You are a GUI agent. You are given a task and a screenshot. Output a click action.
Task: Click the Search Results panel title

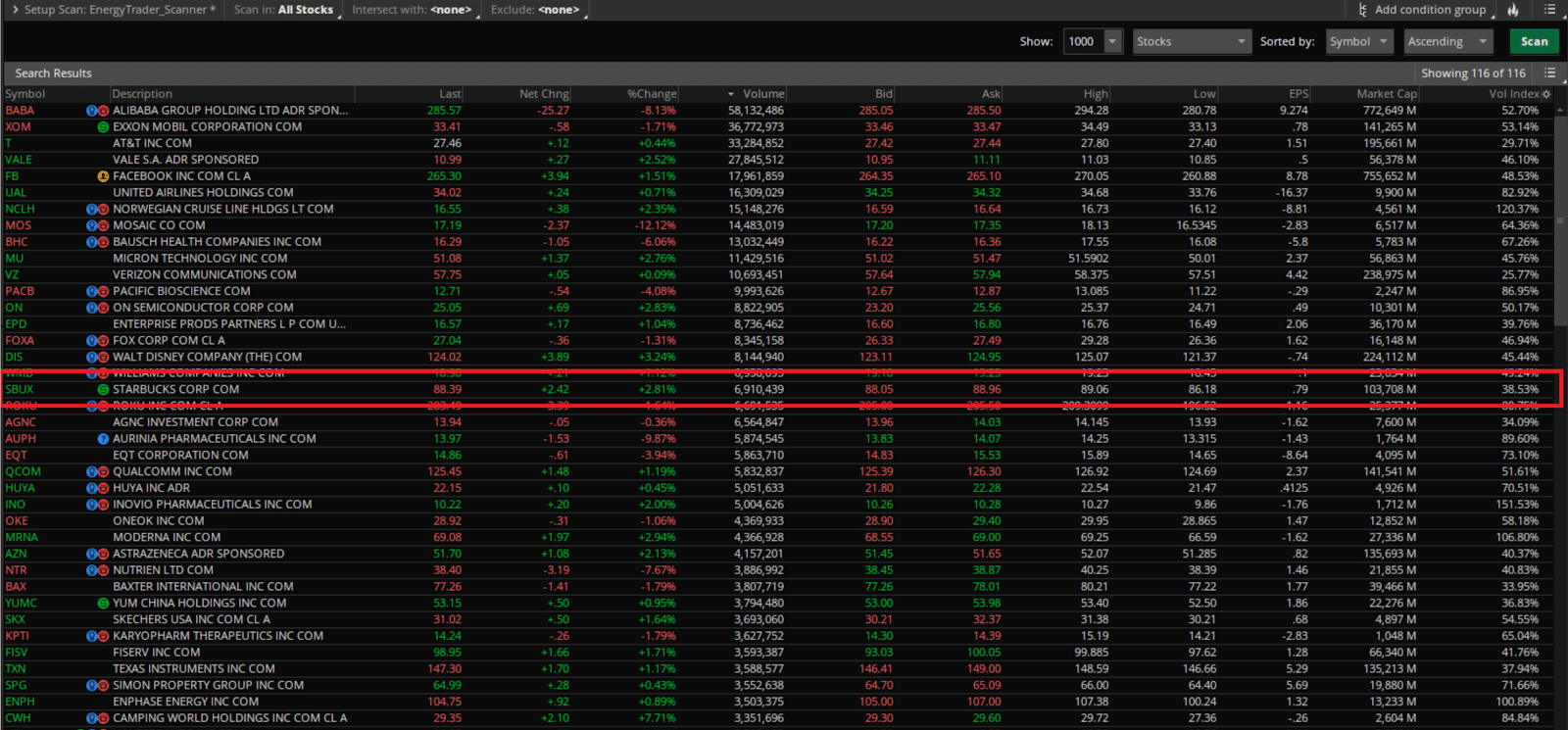coord(53,73)
